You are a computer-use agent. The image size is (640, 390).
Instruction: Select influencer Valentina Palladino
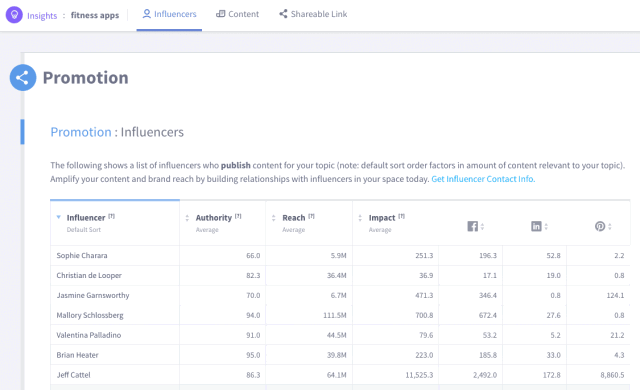pyautogui.click(x=89, y=335)
